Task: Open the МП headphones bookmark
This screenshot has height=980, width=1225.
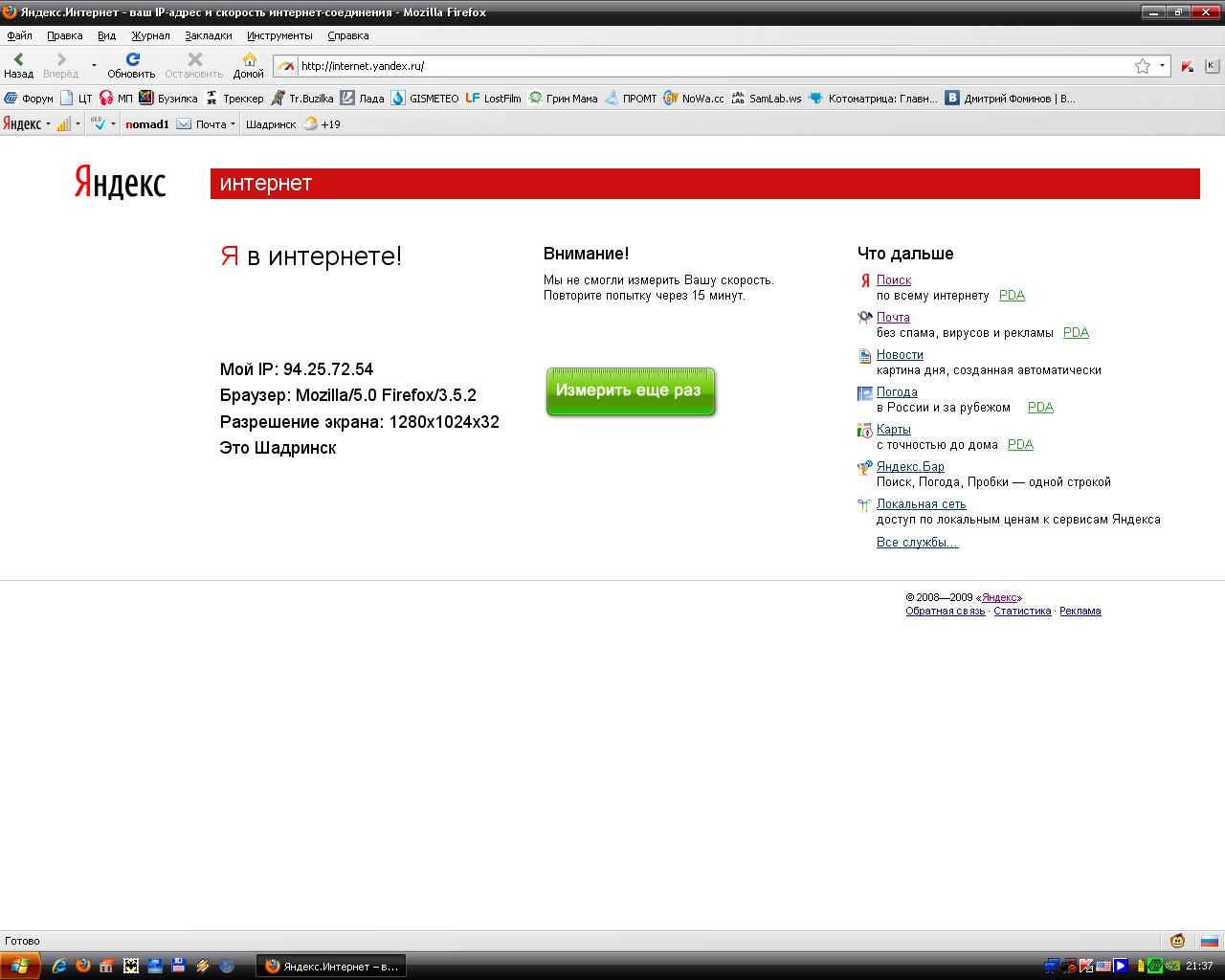Action: click(116, 98)
